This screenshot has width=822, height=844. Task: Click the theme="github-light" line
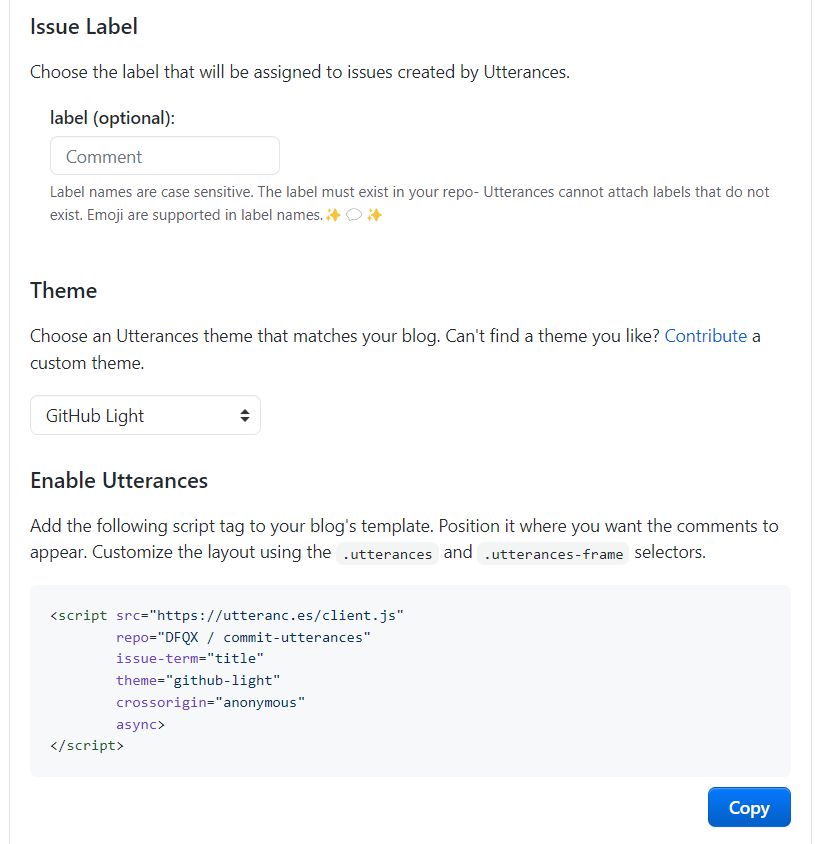[198, 680]
